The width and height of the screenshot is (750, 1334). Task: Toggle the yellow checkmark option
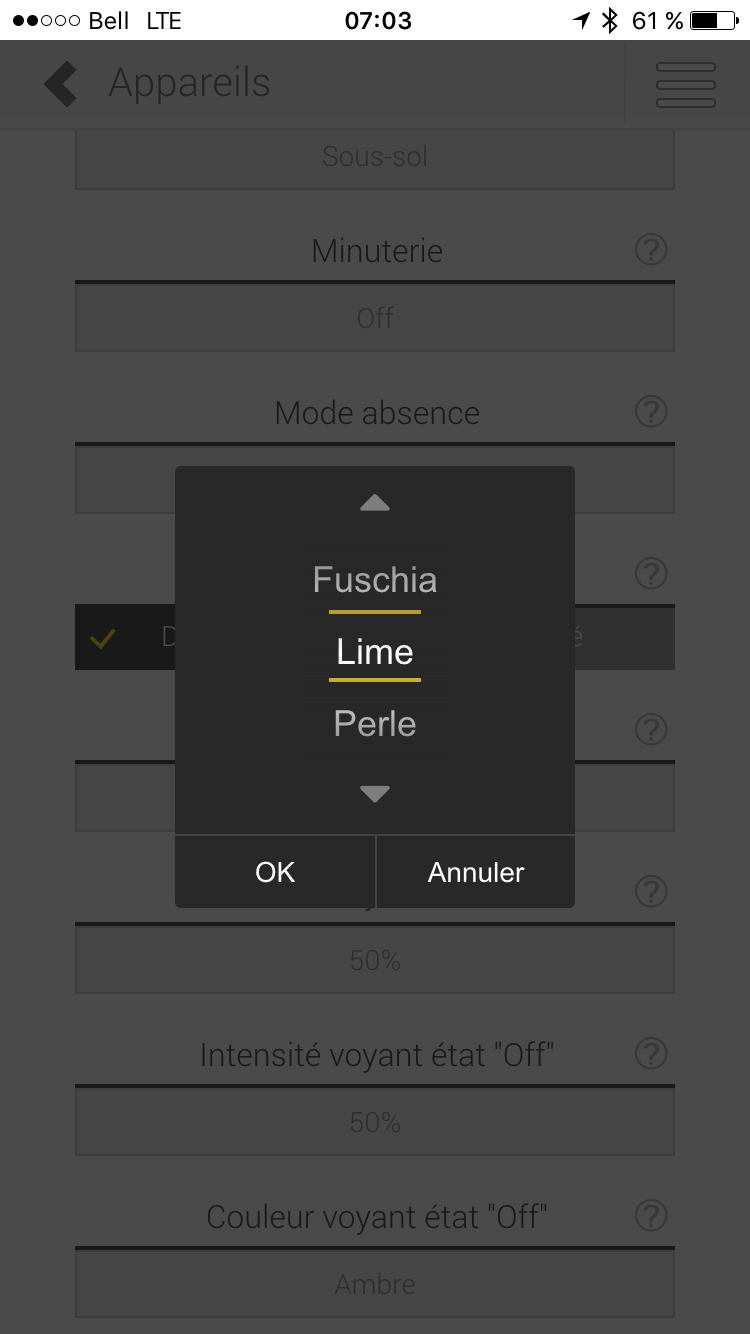click(x=102, y=638)
